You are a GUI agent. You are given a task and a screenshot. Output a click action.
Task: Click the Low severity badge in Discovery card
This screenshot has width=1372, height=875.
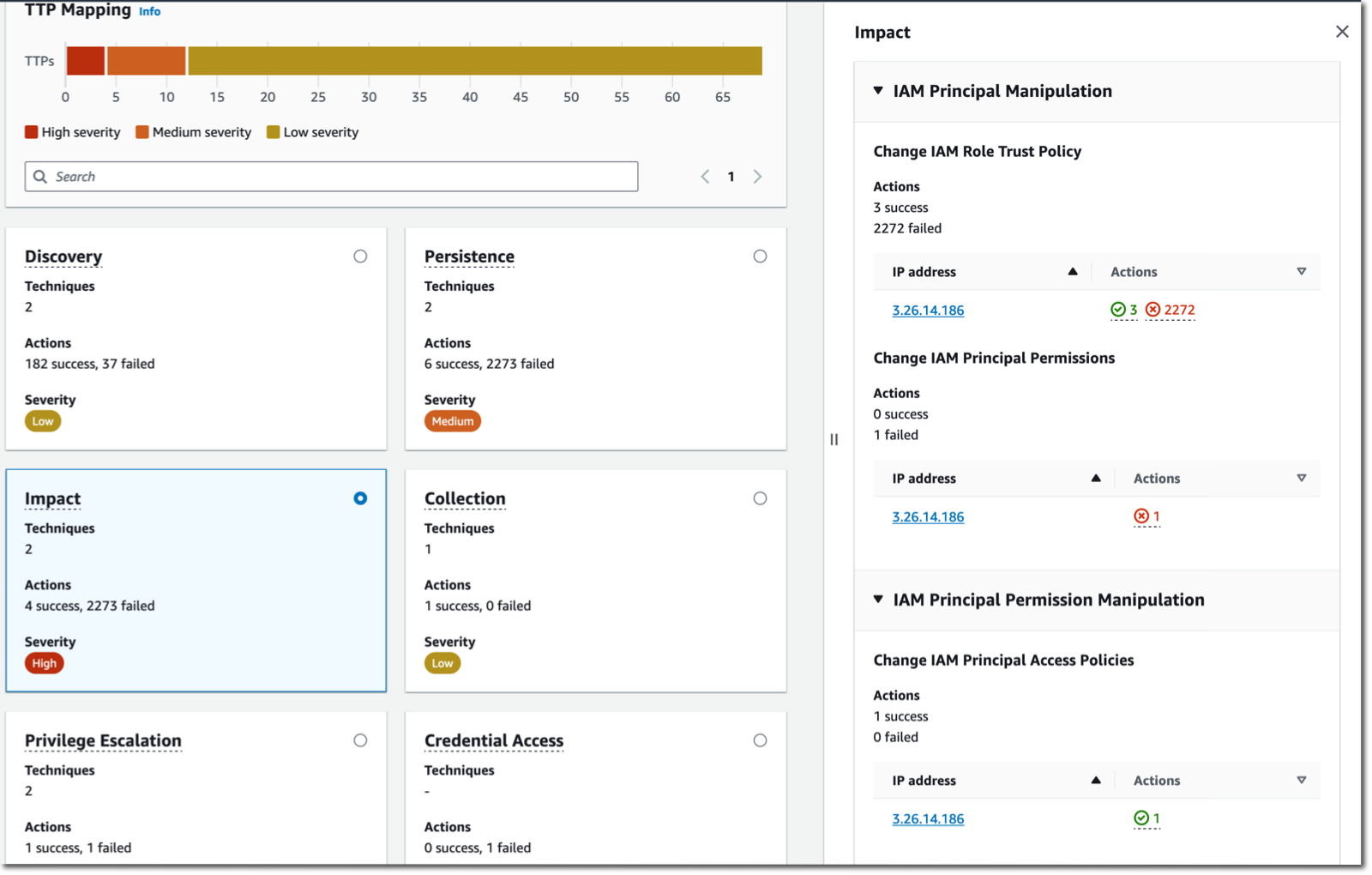tap(43, 421)
